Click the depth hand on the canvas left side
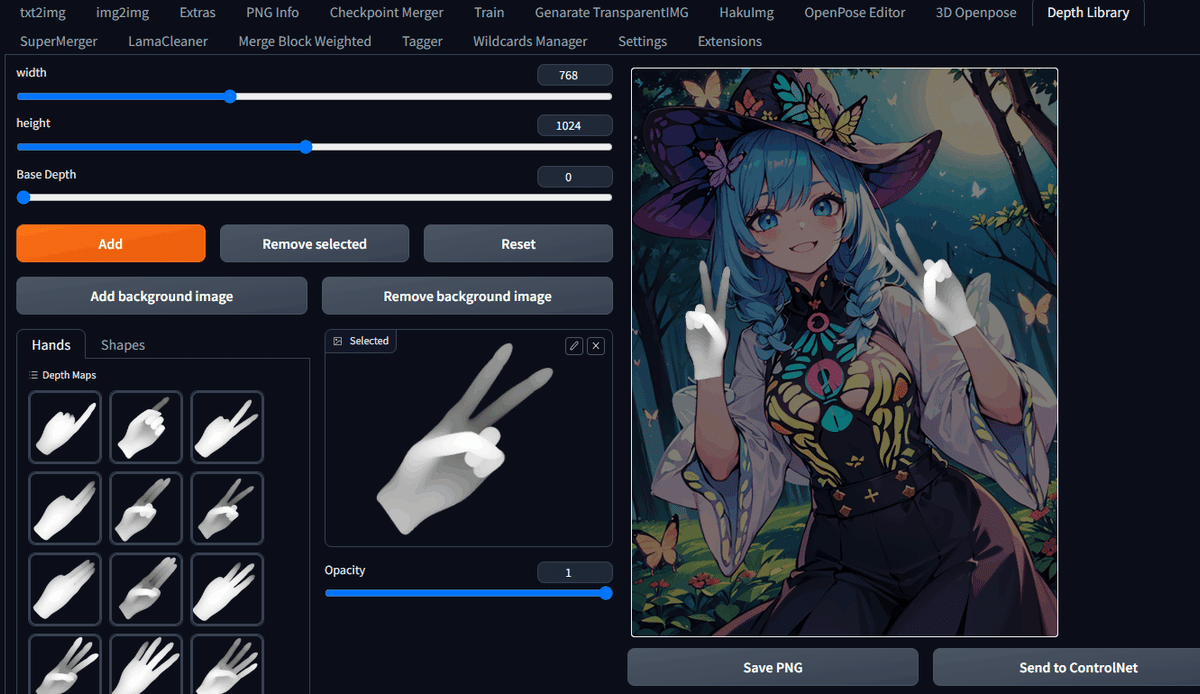 [x=708, y=322]
